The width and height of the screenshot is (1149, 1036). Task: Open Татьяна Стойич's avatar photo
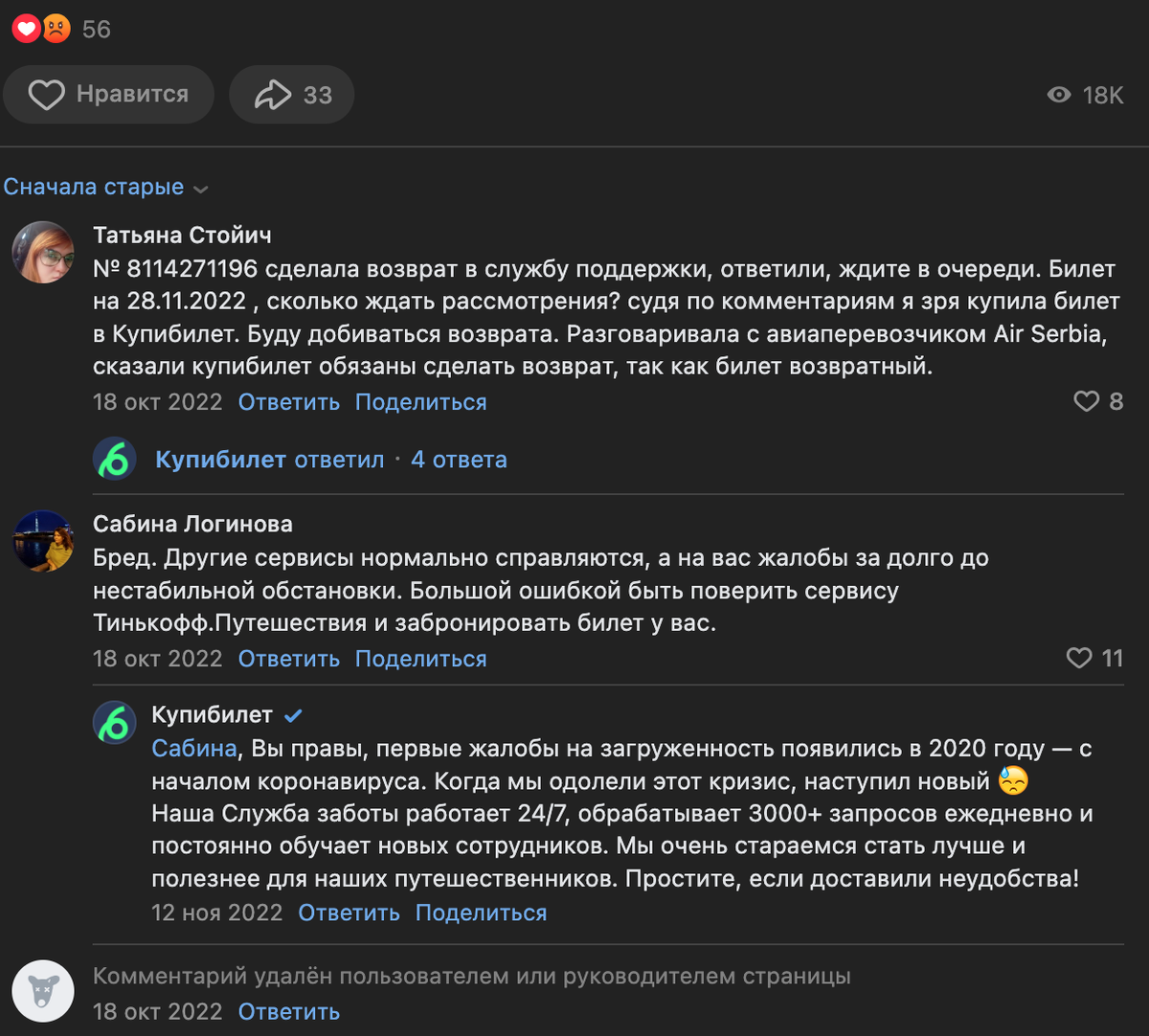43,254
